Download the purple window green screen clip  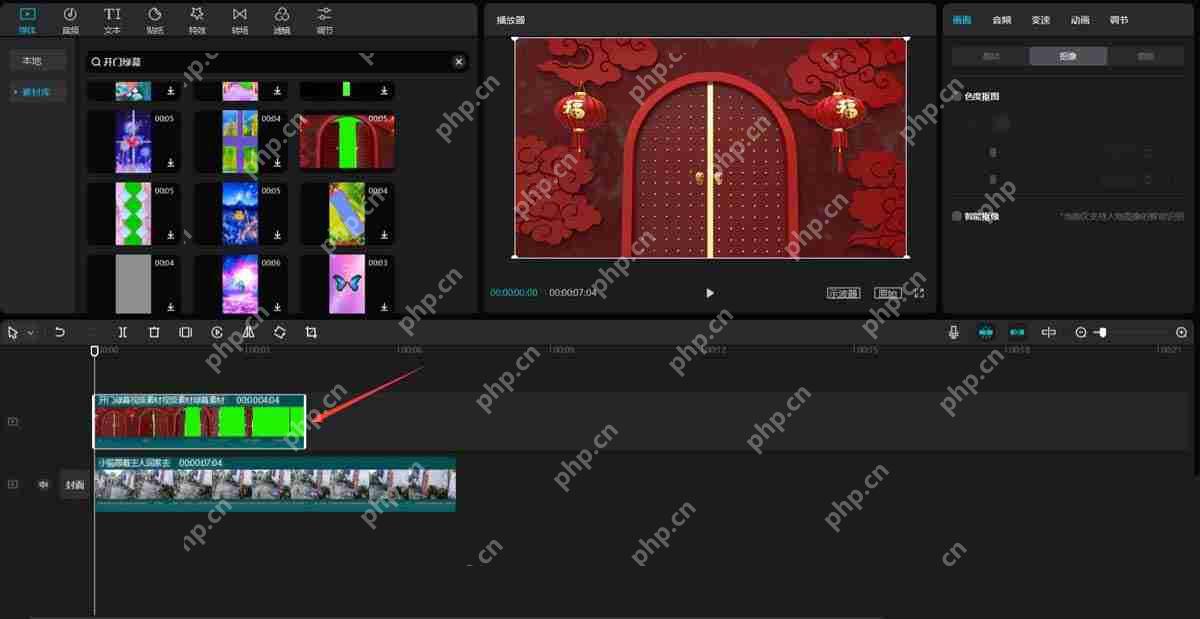point(278,161)
